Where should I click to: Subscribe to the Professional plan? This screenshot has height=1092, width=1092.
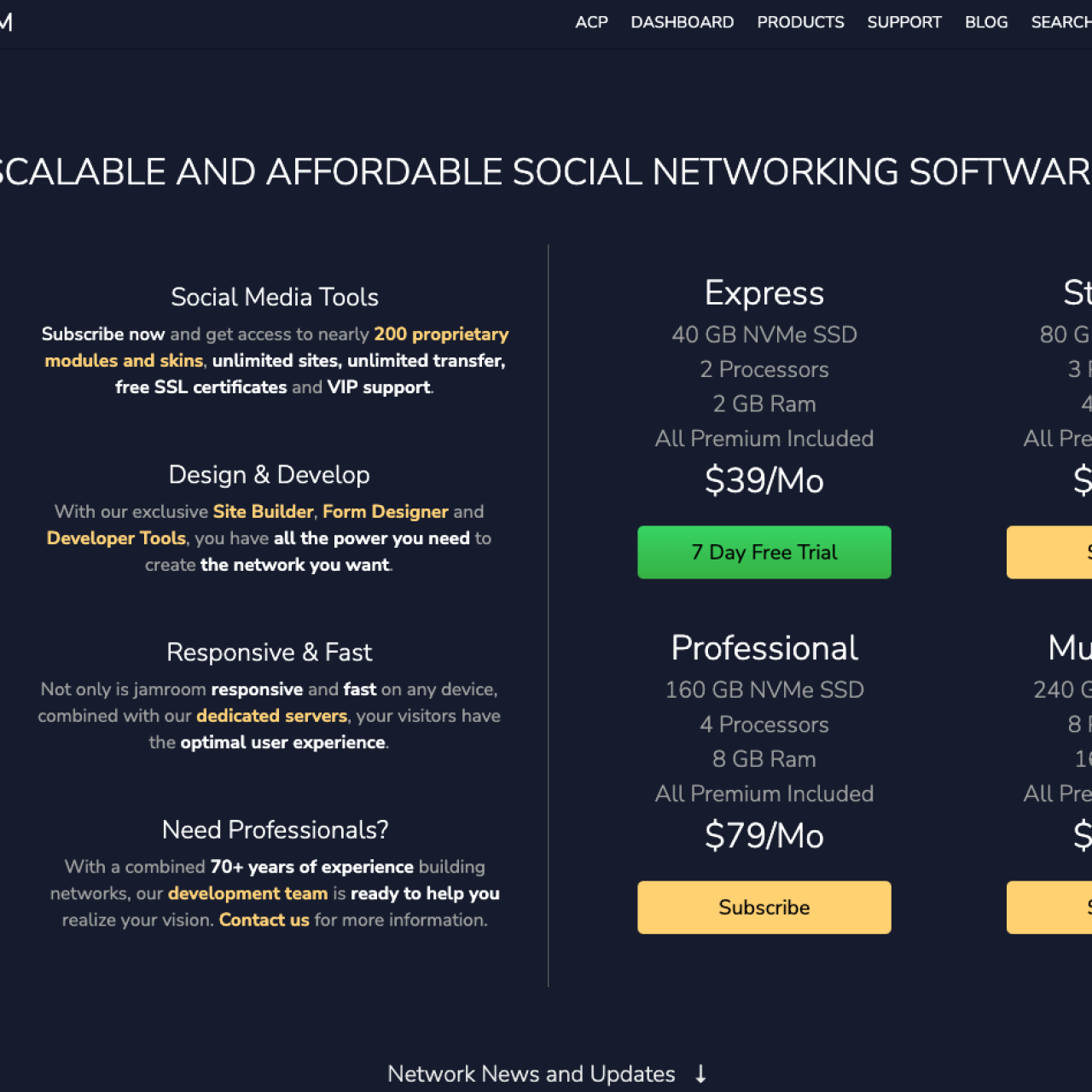point(764,907)
